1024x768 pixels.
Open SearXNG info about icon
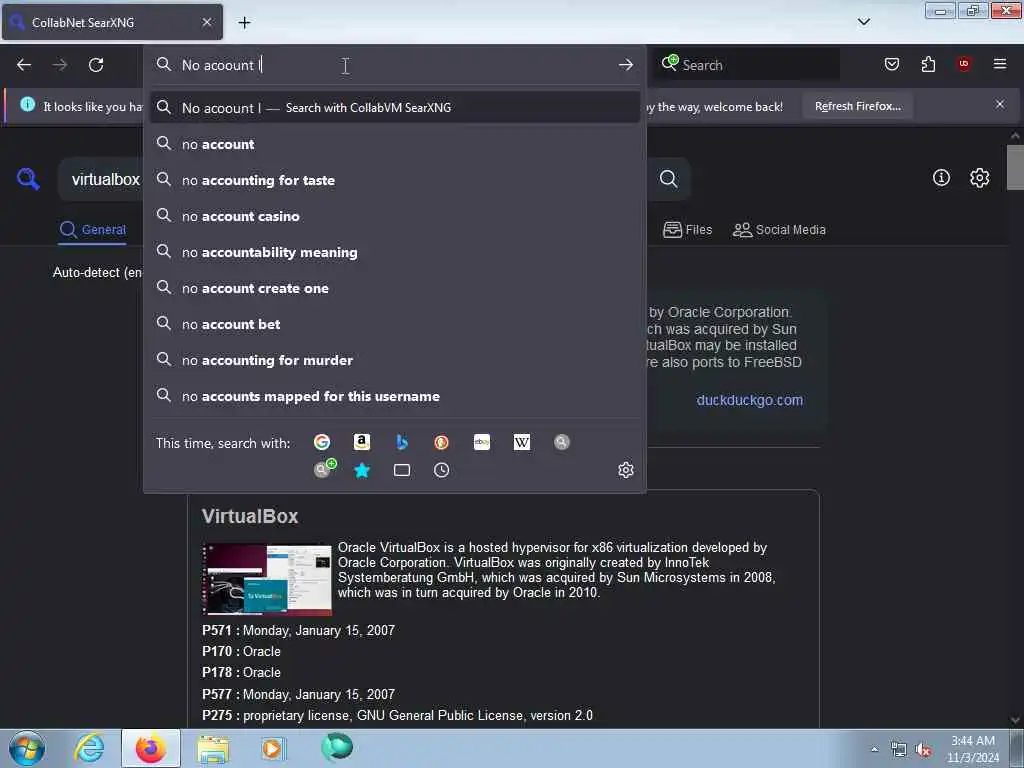[x=941, y=178]
